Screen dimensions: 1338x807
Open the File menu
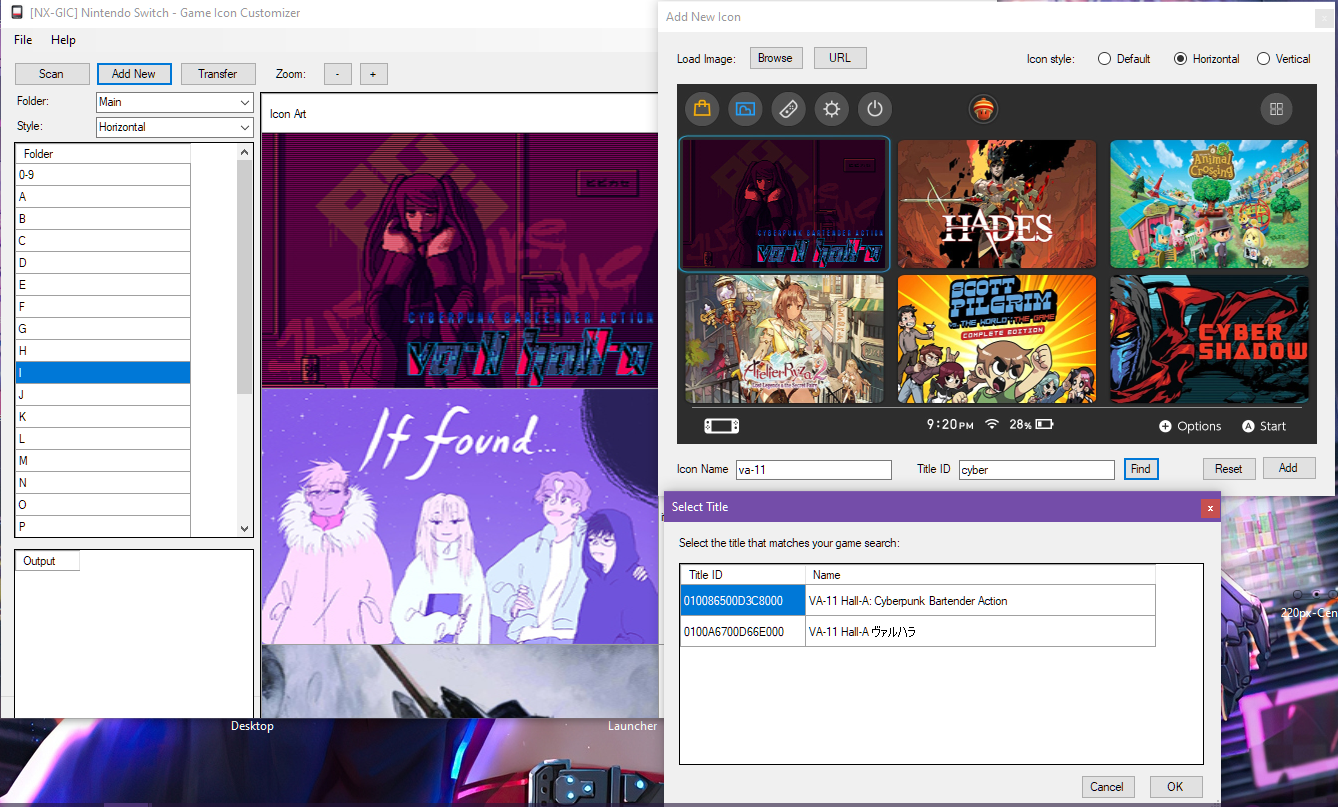23,40
